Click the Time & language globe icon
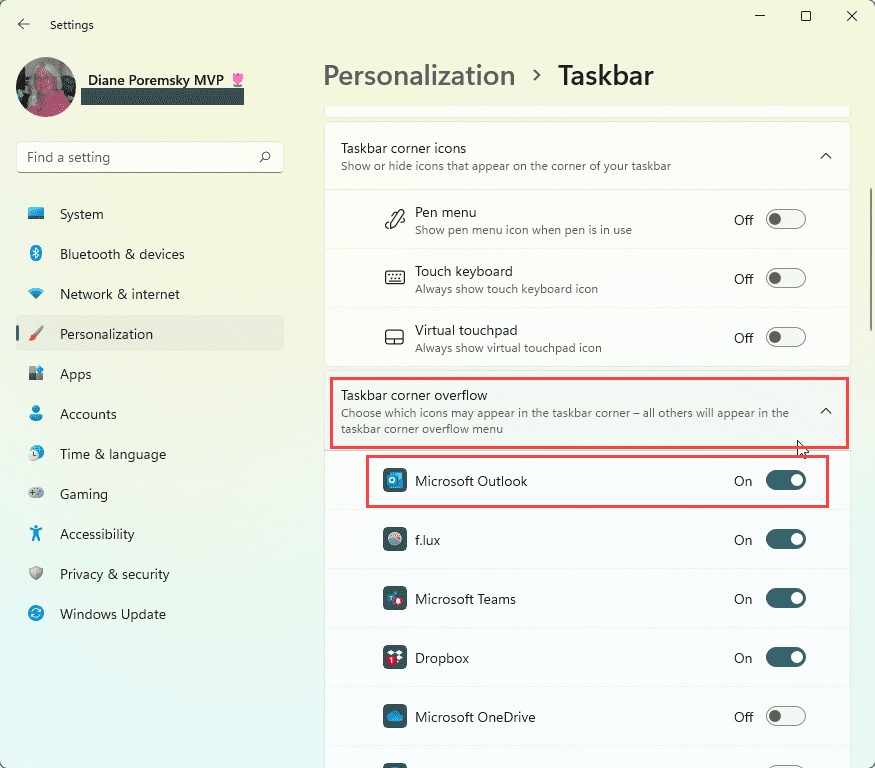 (x=36, y=453)
